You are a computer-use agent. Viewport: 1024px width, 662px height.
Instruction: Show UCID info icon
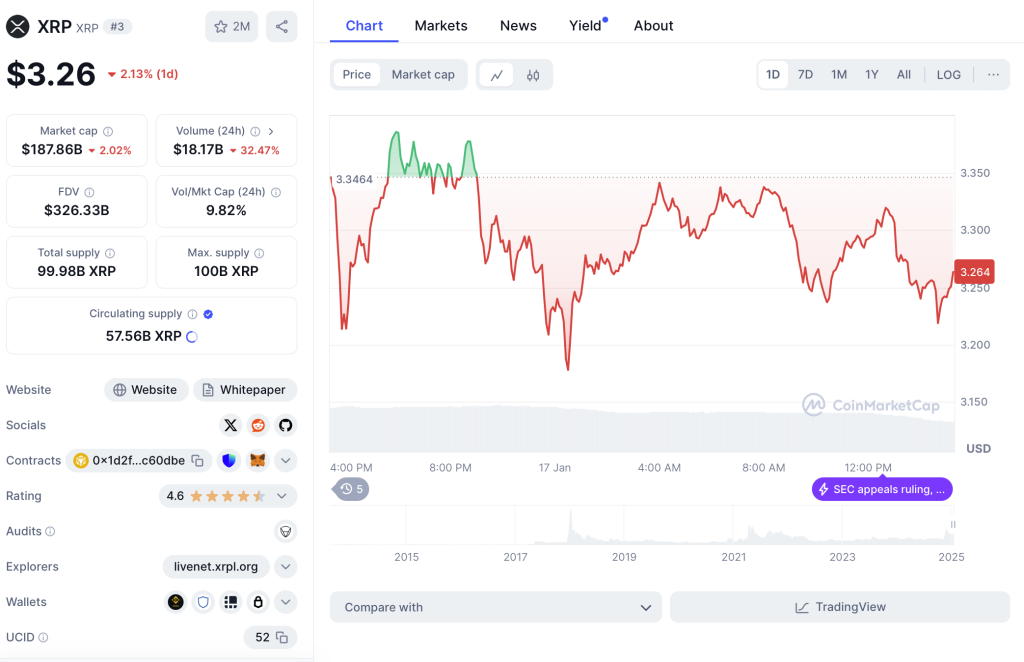[43, 637]
